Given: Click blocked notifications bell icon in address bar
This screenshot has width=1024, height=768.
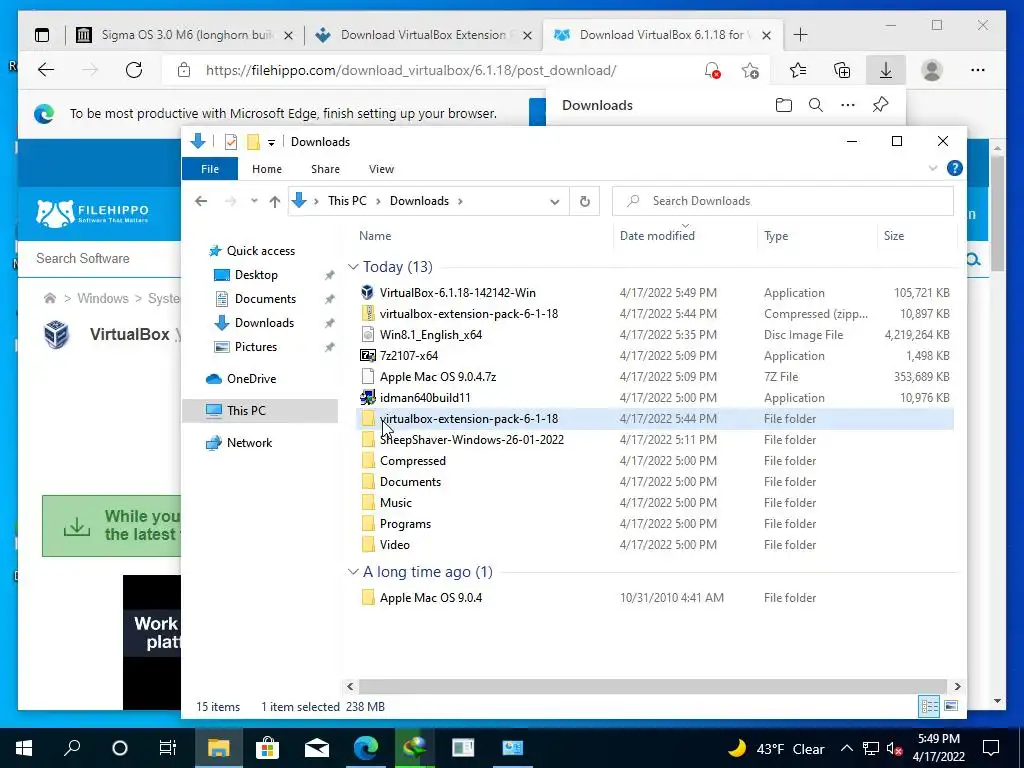Looking at the screenshot, I should (x=712, y=70).
